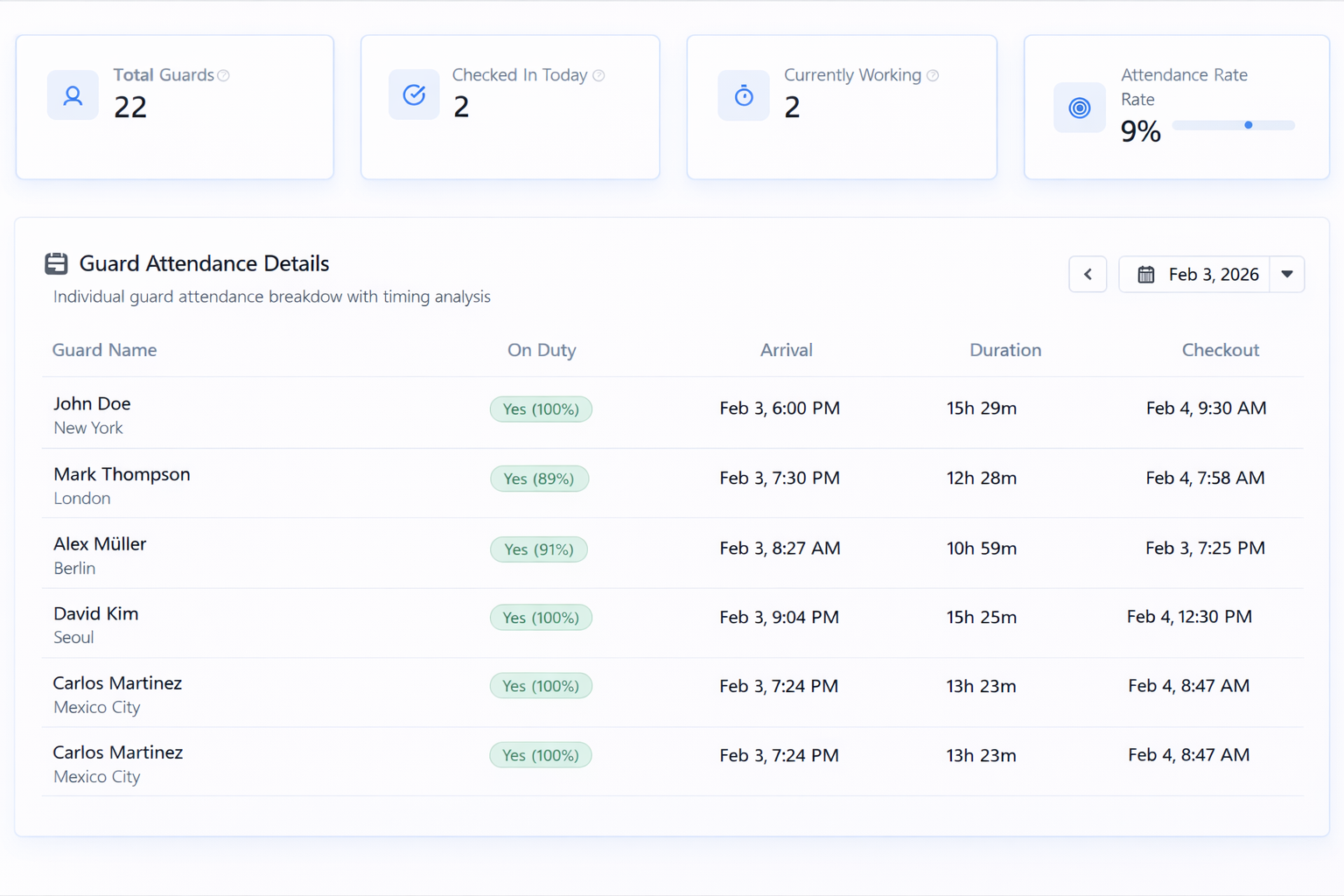
Task: Click the Total Guards person icon
Action: pyautogui.click(x=73, y=95)
